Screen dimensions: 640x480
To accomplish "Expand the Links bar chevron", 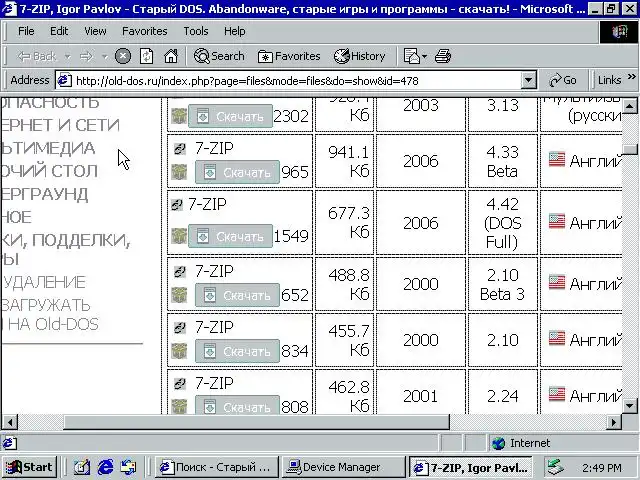I will [x=631, y=76].
